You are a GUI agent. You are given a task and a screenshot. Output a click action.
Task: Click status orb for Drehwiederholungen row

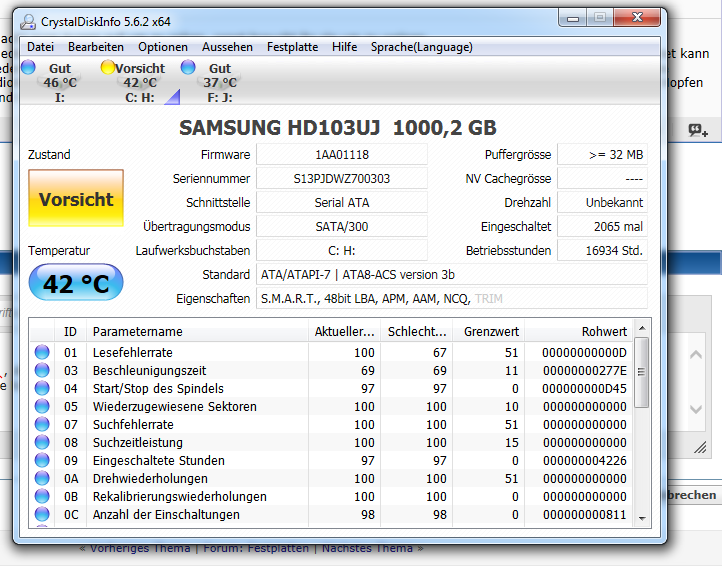[42, 478]
